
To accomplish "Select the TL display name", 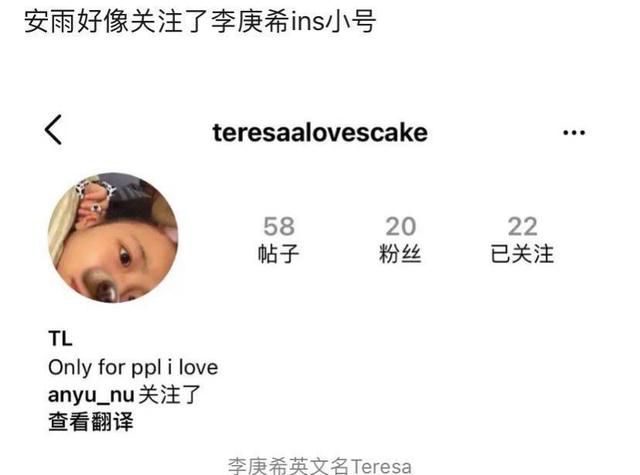I will click(60, 339).
